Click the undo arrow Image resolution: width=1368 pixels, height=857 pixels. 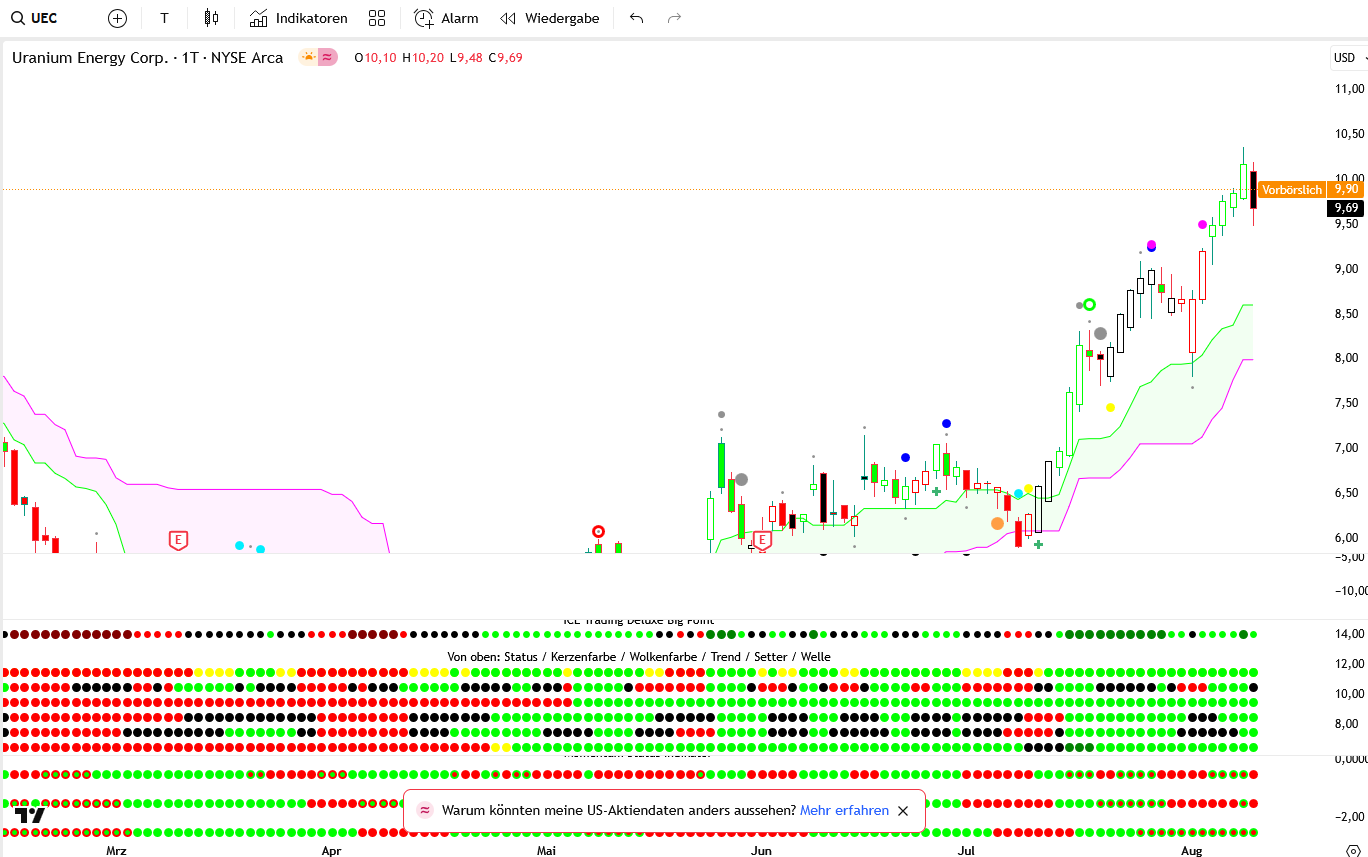click(x=636, y=18)
